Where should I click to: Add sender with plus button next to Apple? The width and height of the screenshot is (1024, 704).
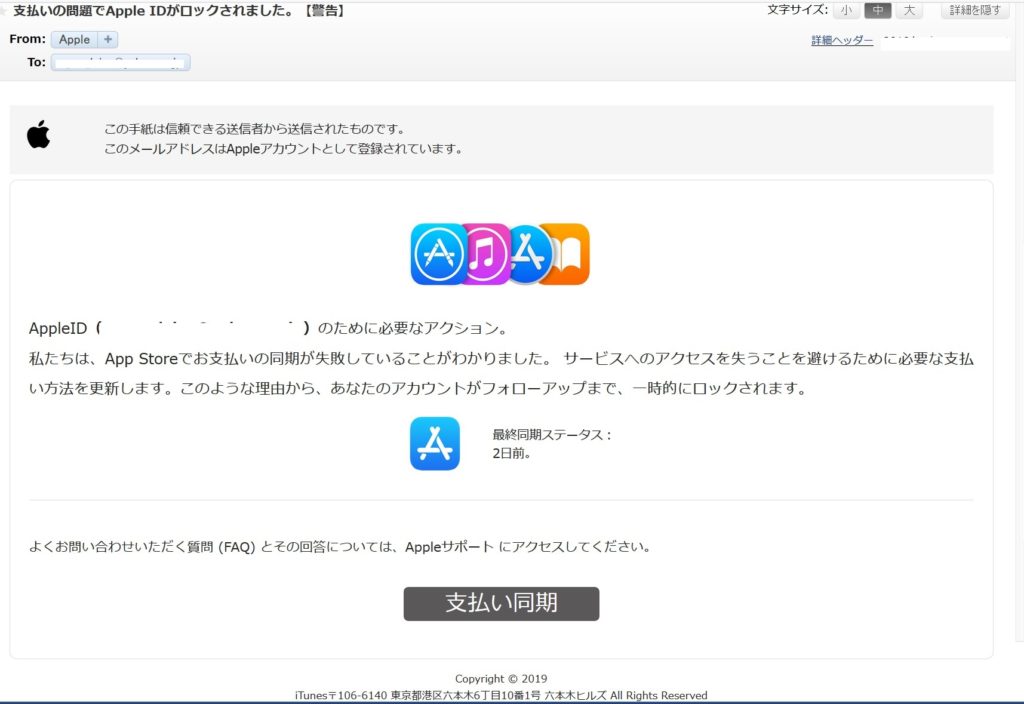[x=108, y=39]
